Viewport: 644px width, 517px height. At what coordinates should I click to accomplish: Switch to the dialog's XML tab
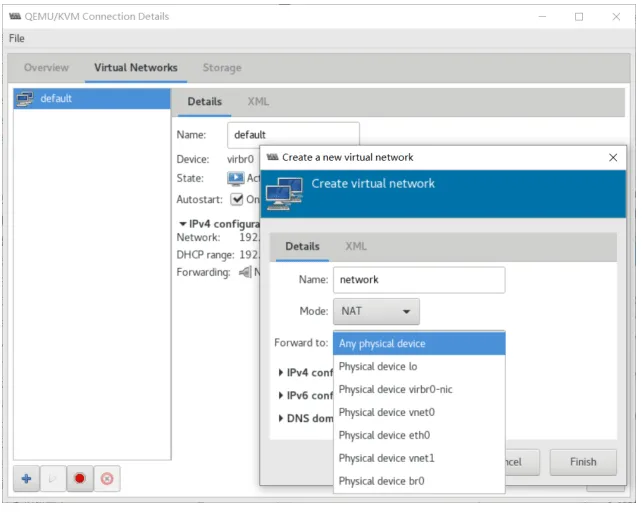[356, 246]
